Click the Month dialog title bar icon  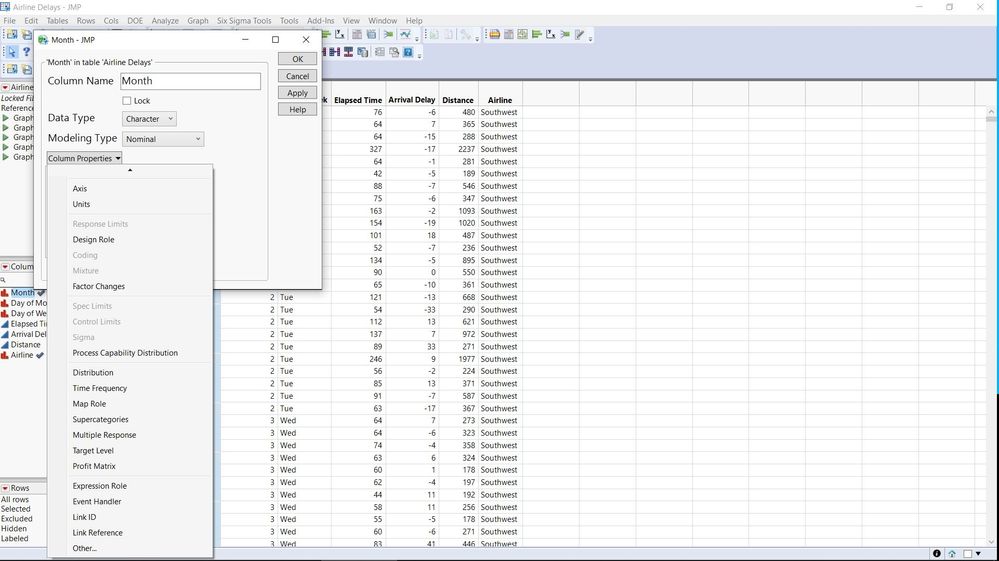point(43,40)
